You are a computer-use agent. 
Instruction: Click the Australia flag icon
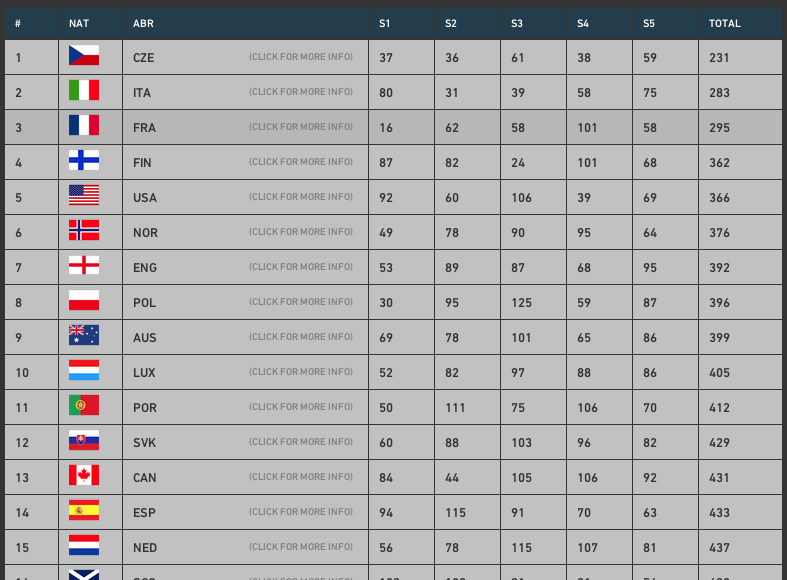tap(84, 335)
